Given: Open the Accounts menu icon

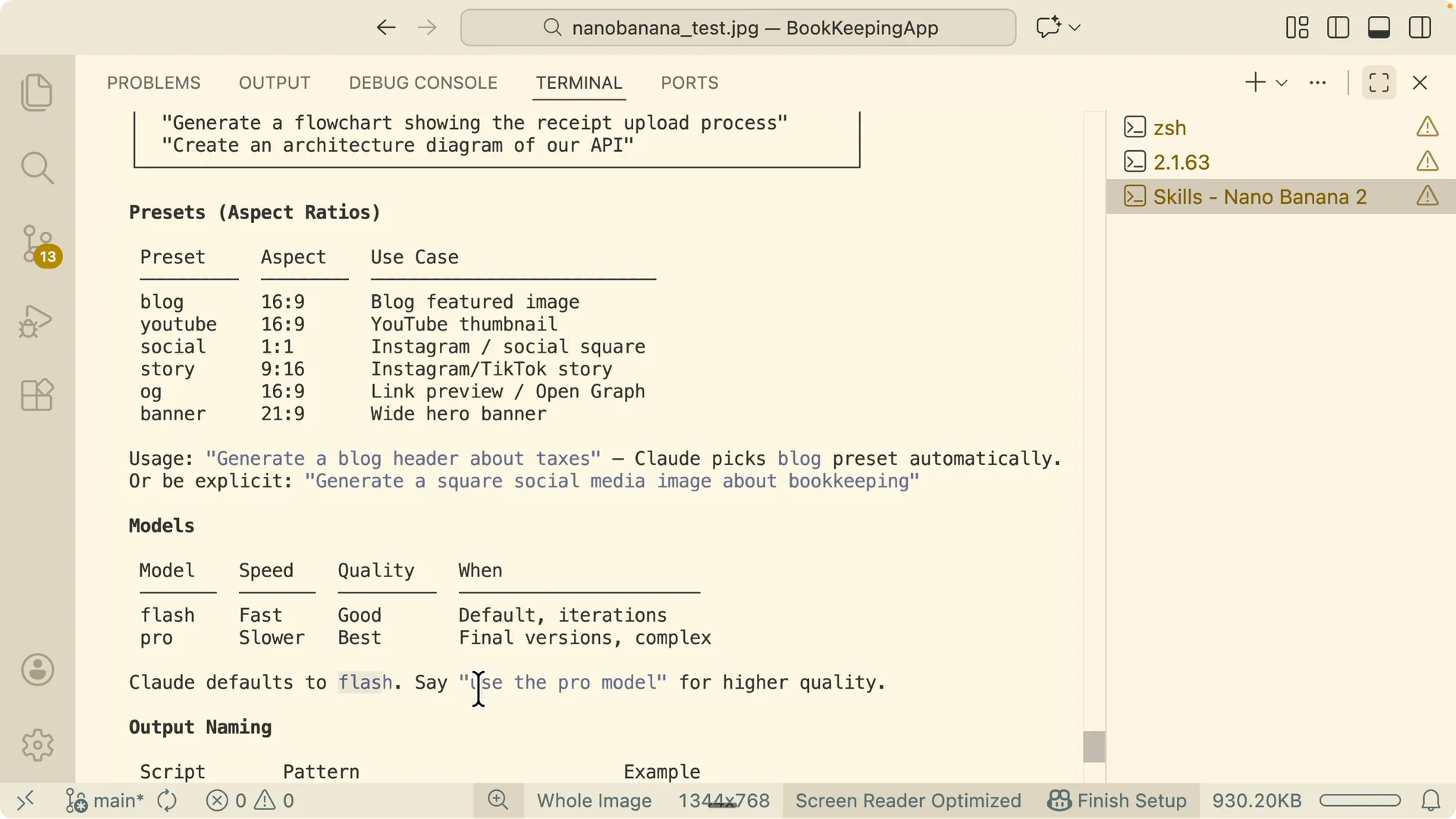Looking at the screenshot, I should [37, 670].
